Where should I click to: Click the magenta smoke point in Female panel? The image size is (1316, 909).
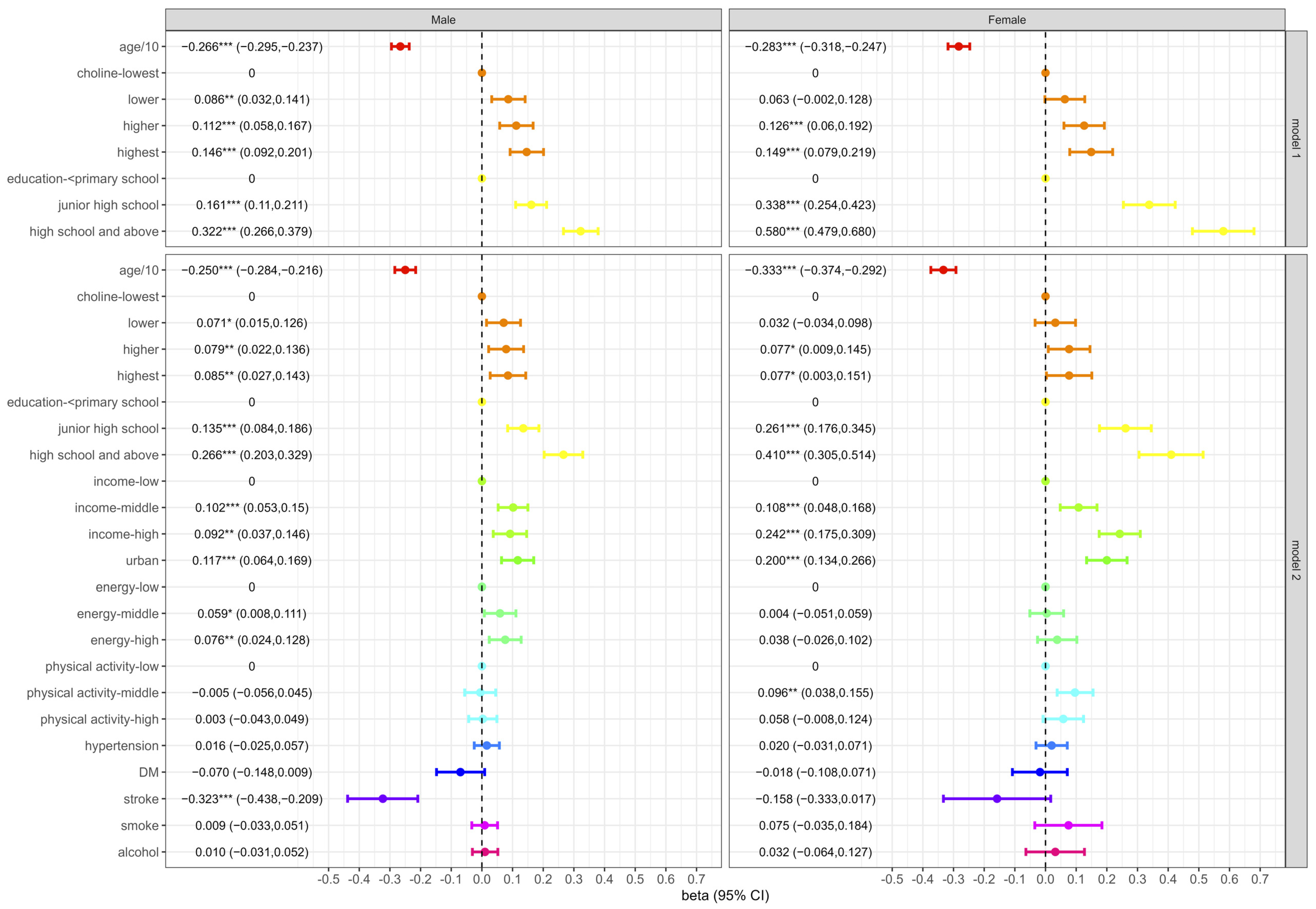[1068, 825]
